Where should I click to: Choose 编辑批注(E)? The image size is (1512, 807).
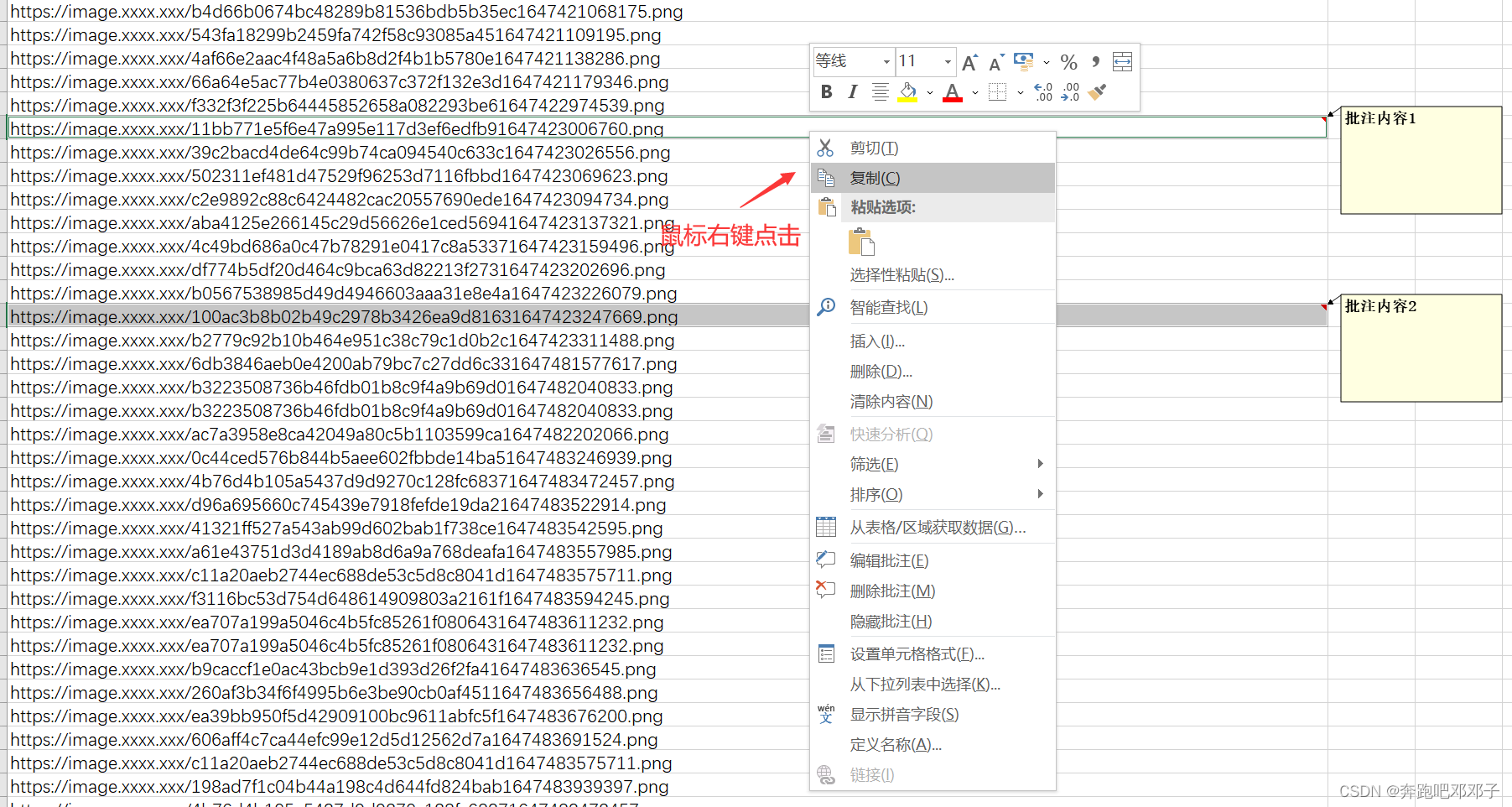point(933,561)
